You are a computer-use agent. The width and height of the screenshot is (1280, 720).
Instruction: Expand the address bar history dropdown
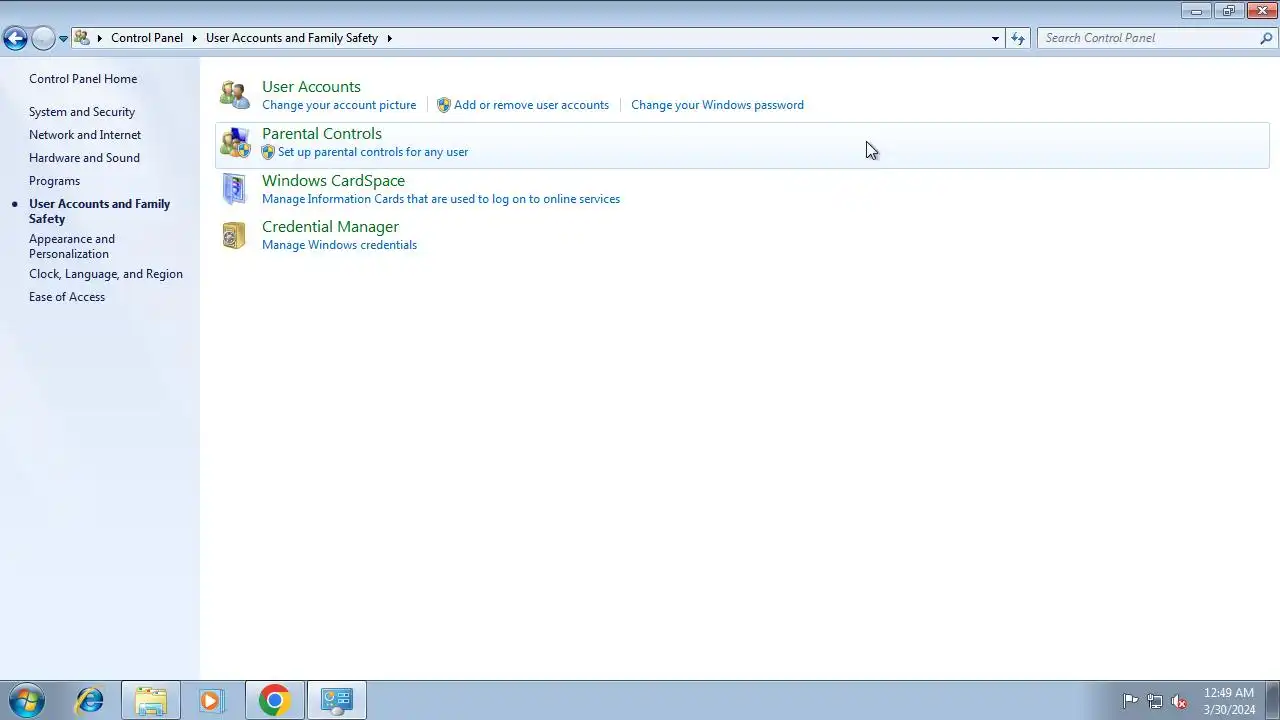[x=995, y=38]
